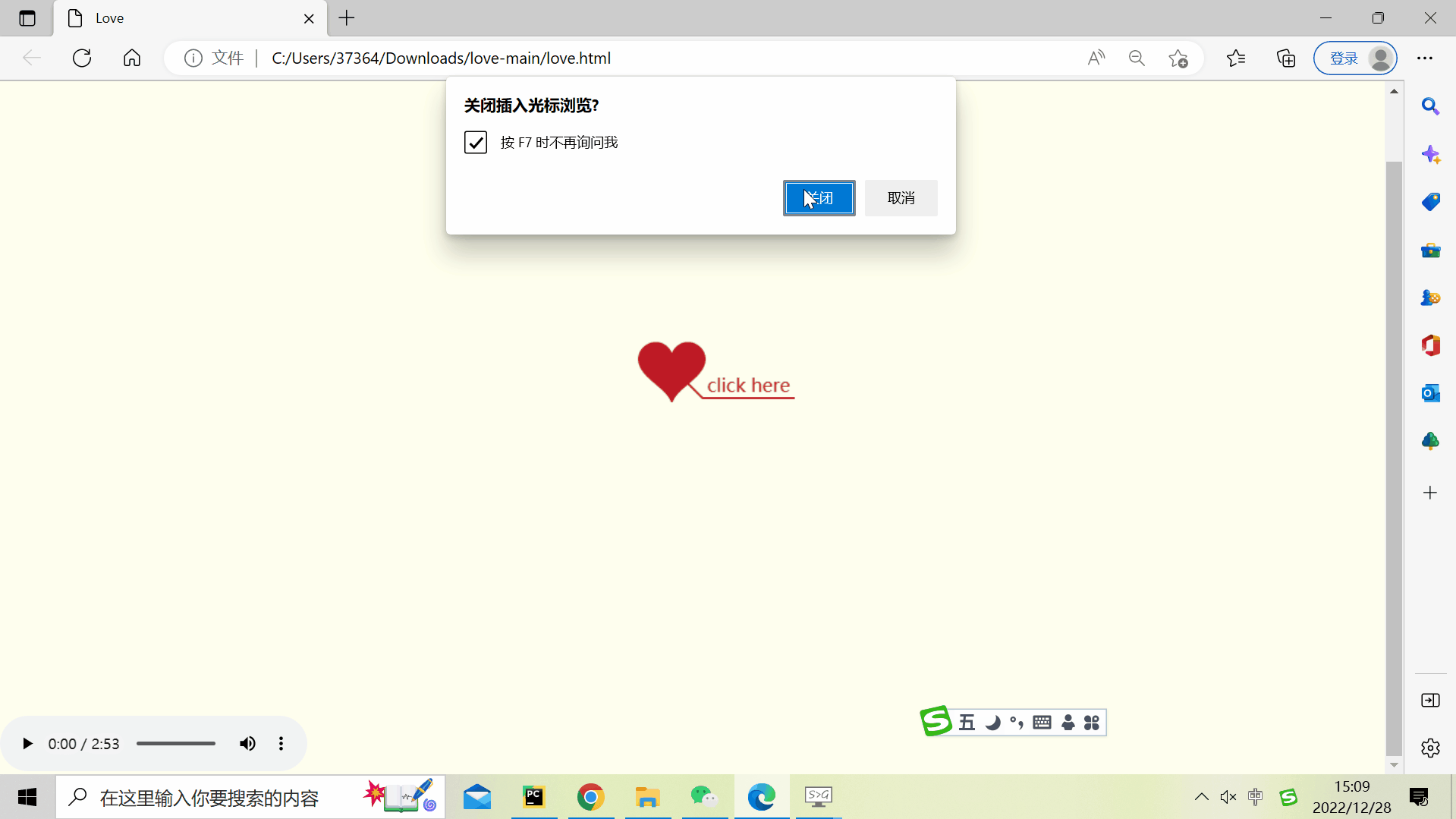Open Read aloud feature
Screen dimensions: 1456x819
coord(1096,58)
